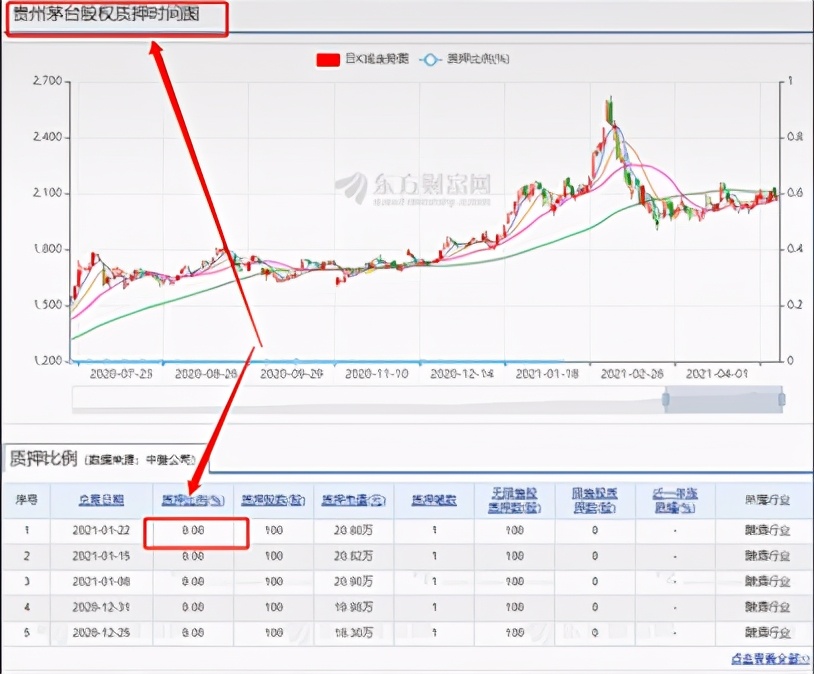Screen dimensions: 814x674
Task: Select the 2021-01-22 date cell in row 1
Action: (x=104, y=529)
